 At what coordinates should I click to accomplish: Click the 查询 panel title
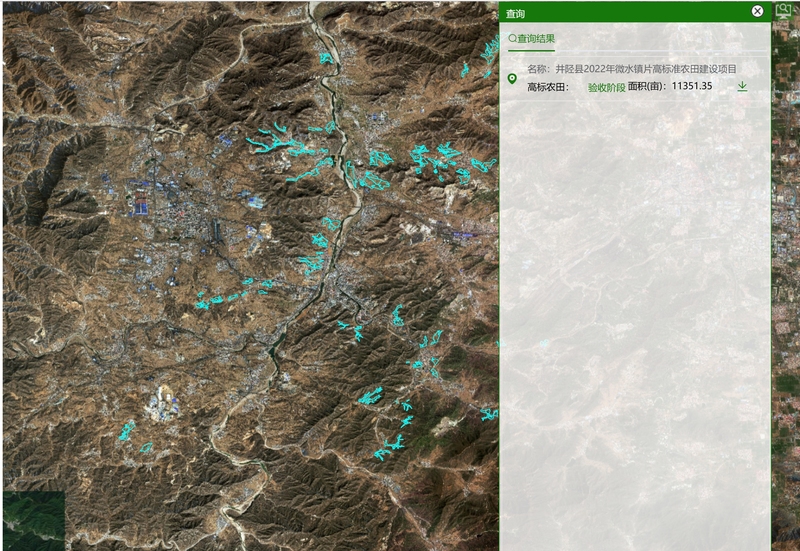point(515,14)
